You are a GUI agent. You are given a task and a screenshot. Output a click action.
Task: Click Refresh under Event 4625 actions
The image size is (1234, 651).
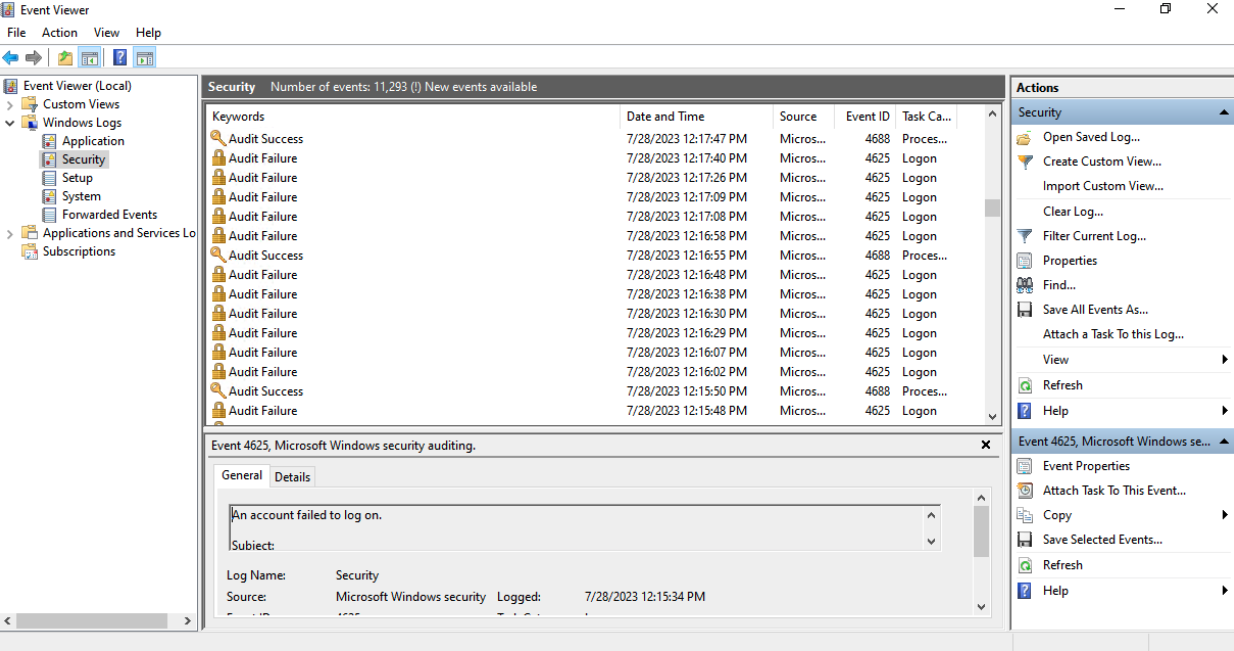point(1062,565)
